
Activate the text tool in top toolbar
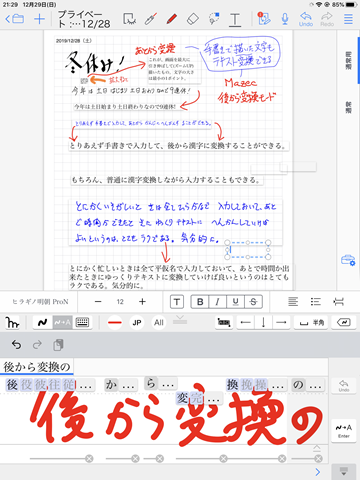point(235,19)
